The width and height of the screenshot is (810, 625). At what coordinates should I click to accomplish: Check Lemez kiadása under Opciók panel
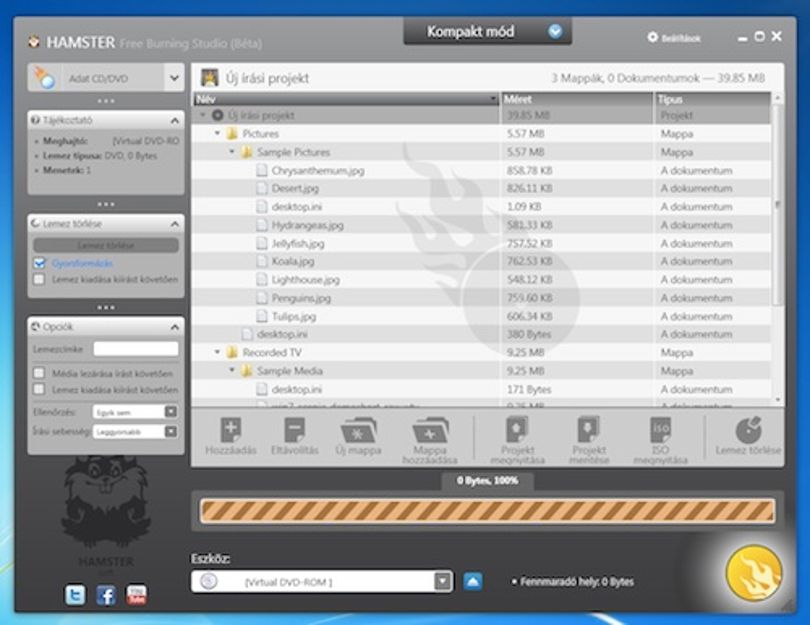[39, 389]
